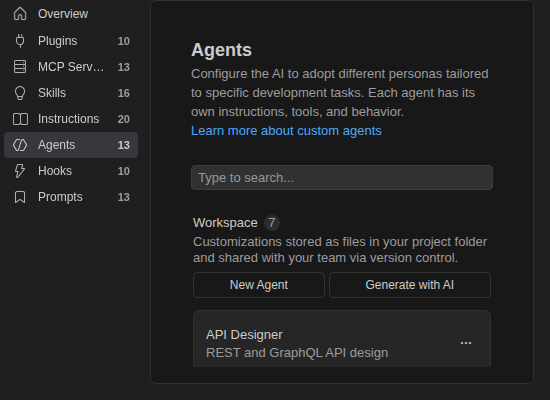Select the Plugins label in sidebar

[x=58, y=41]
